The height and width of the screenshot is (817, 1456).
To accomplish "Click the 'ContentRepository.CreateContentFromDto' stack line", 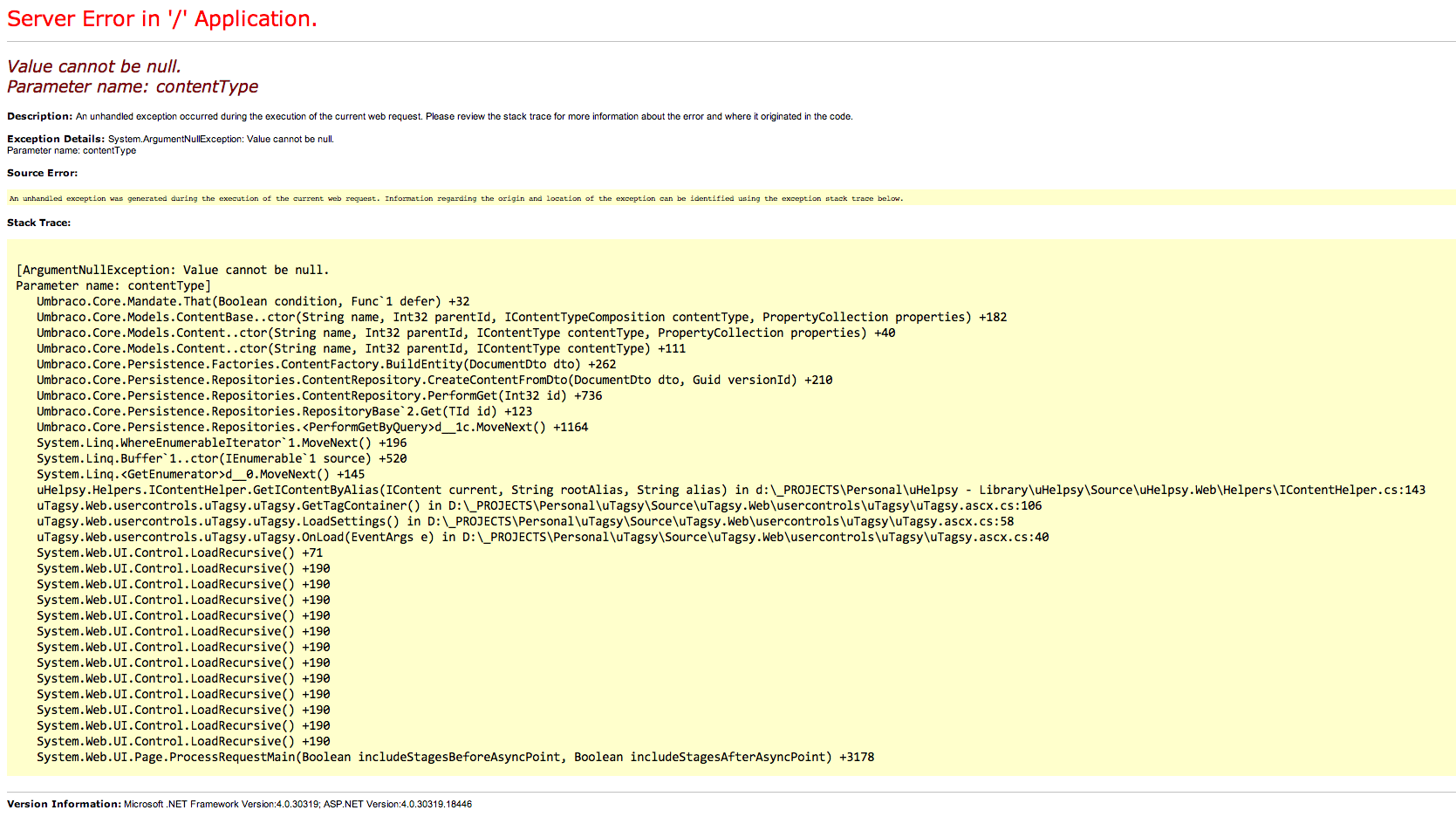I will tap(434, 380).
